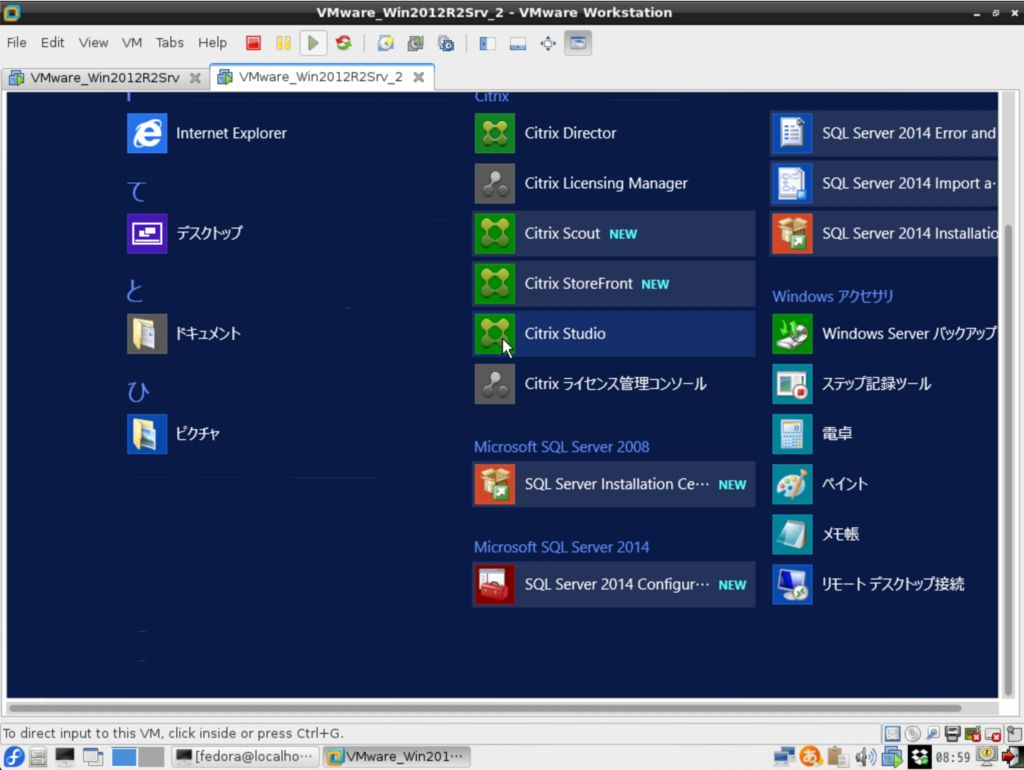Viewport: 1024px width, 770px height.
Task: Open the Tabs menu
Action: (x=170, y=43)
